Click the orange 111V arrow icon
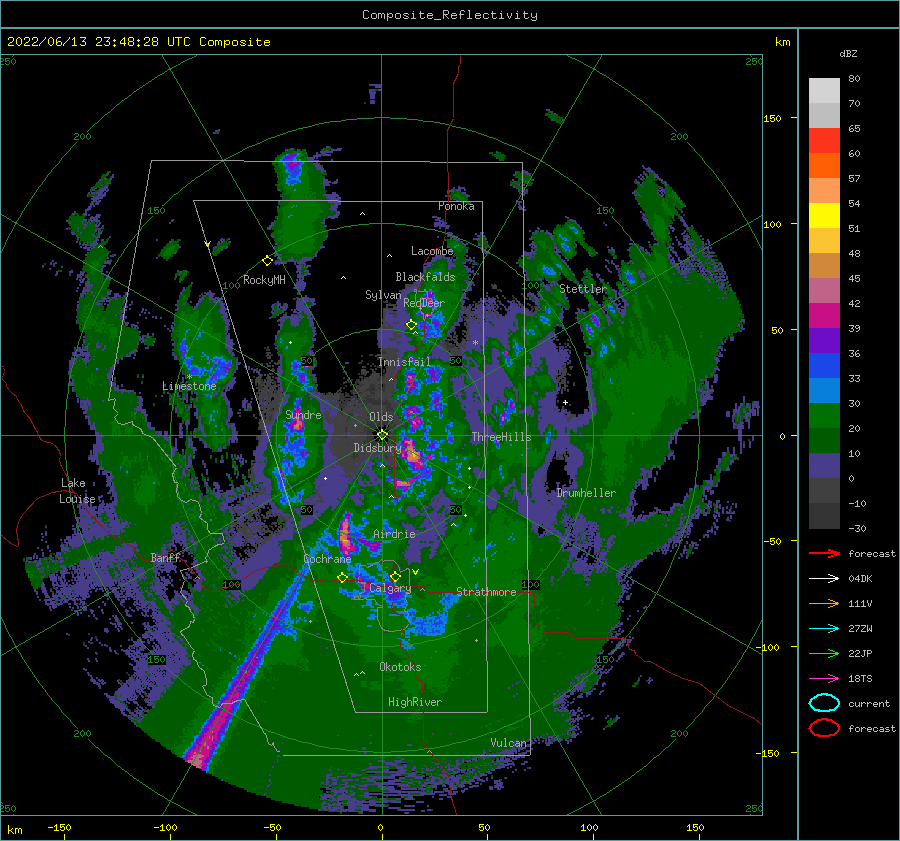Viewport: 900px width, 841px height. pyautogui.click(x=824, y=603)
